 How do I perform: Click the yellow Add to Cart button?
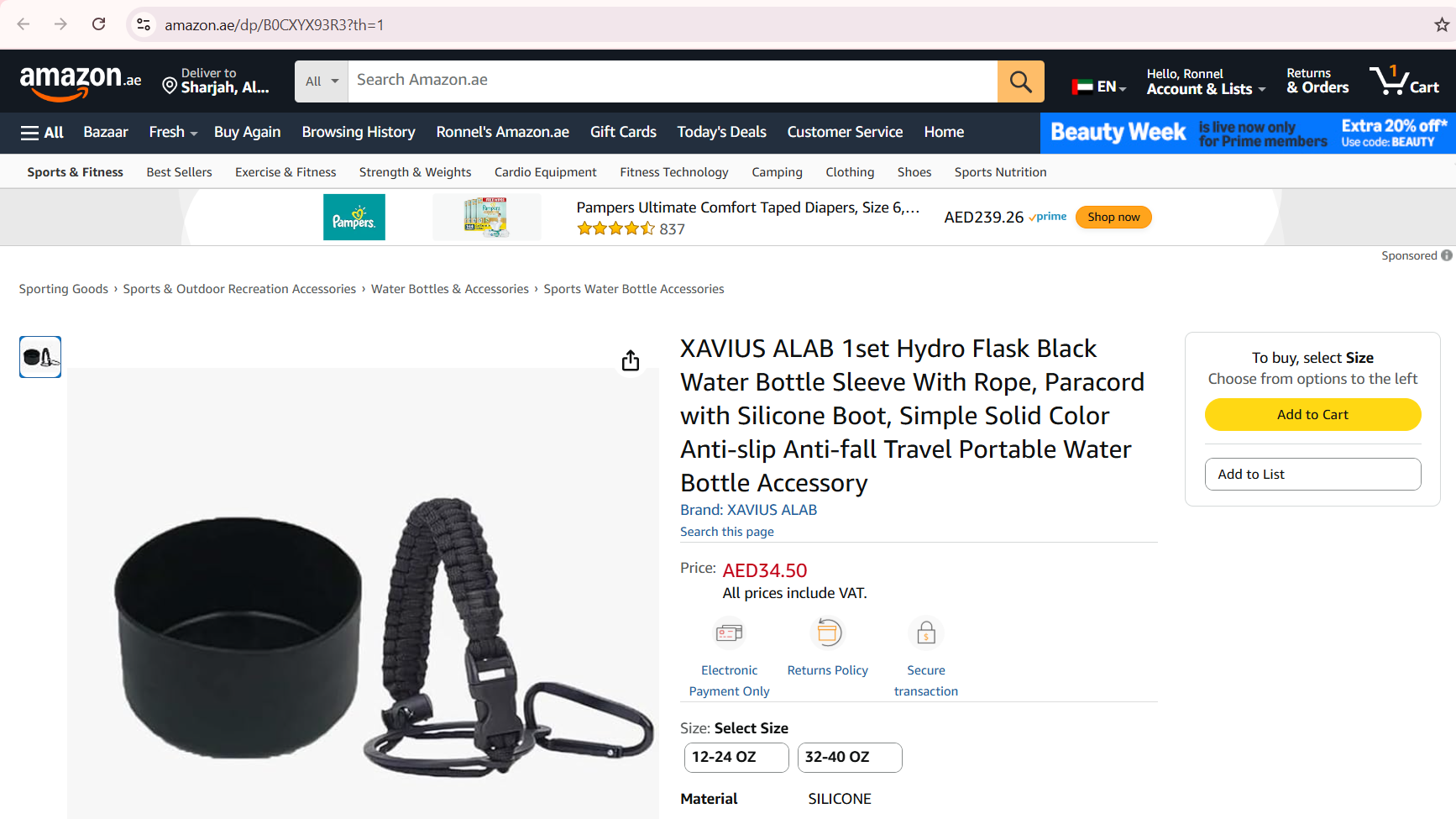pyautogui.click(x=1312, y=415)
